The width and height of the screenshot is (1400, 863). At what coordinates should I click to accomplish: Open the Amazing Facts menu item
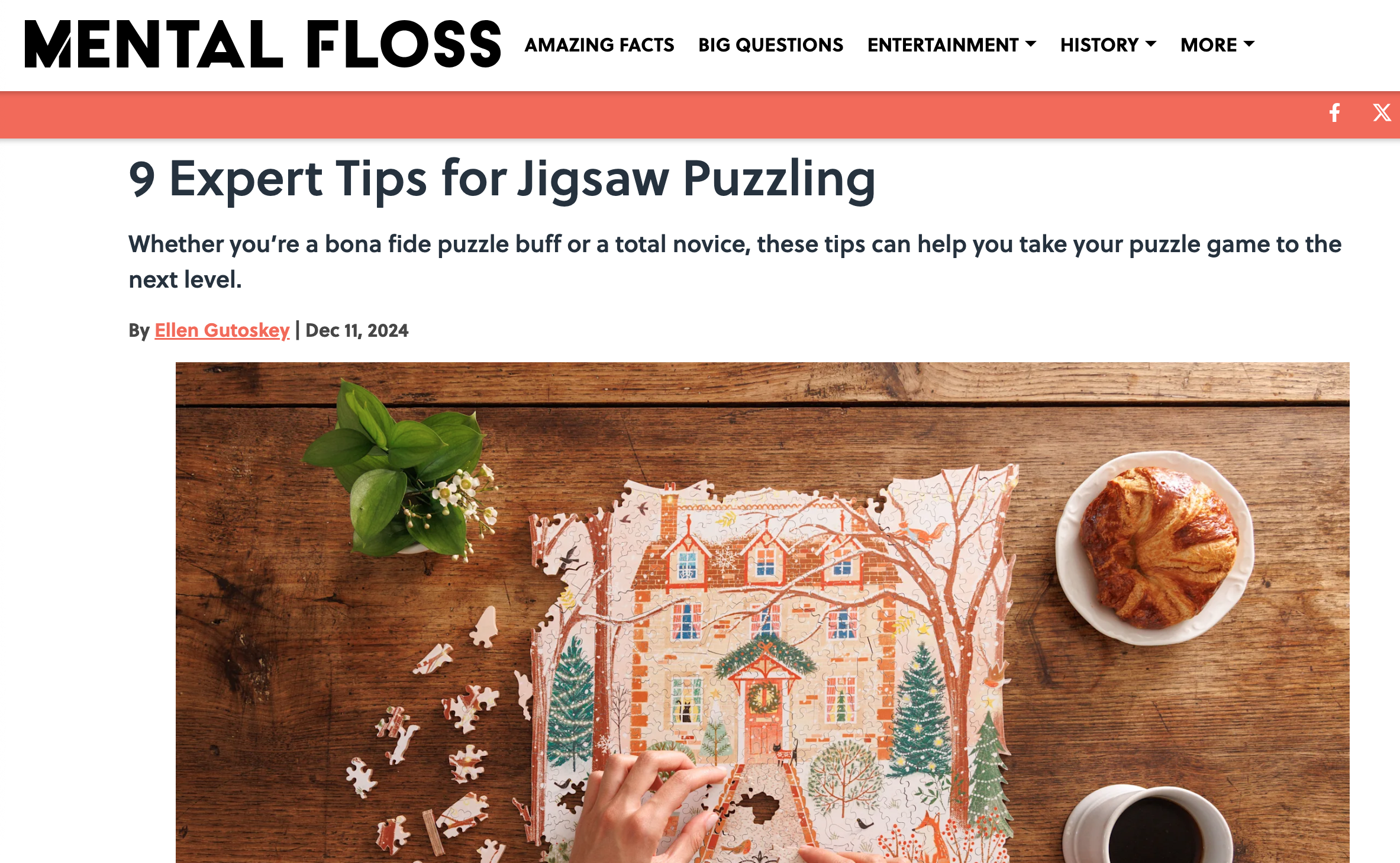(x=599, y=45)
